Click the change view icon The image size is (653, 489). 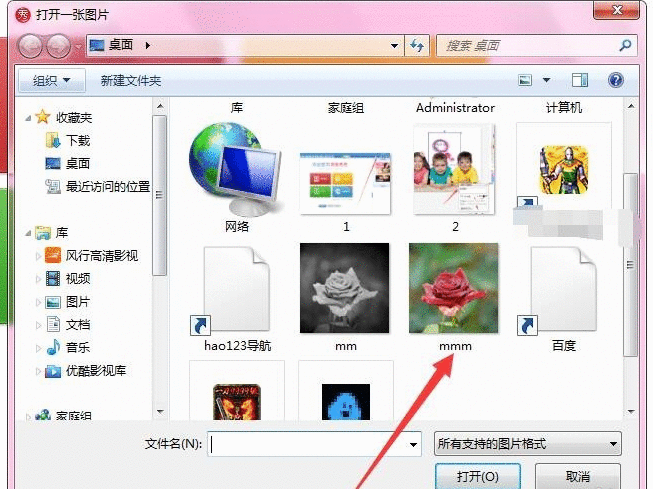pyautogui.click(x=525, y=80)
